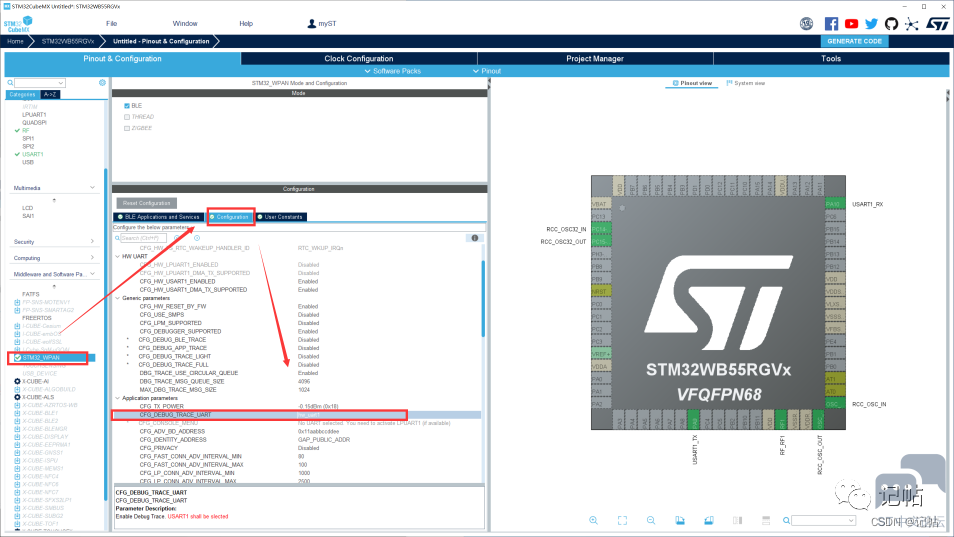The width and height of the screenshot is (954, 537).
Task: Click the vertical split view icon
Action: [737, 521]
